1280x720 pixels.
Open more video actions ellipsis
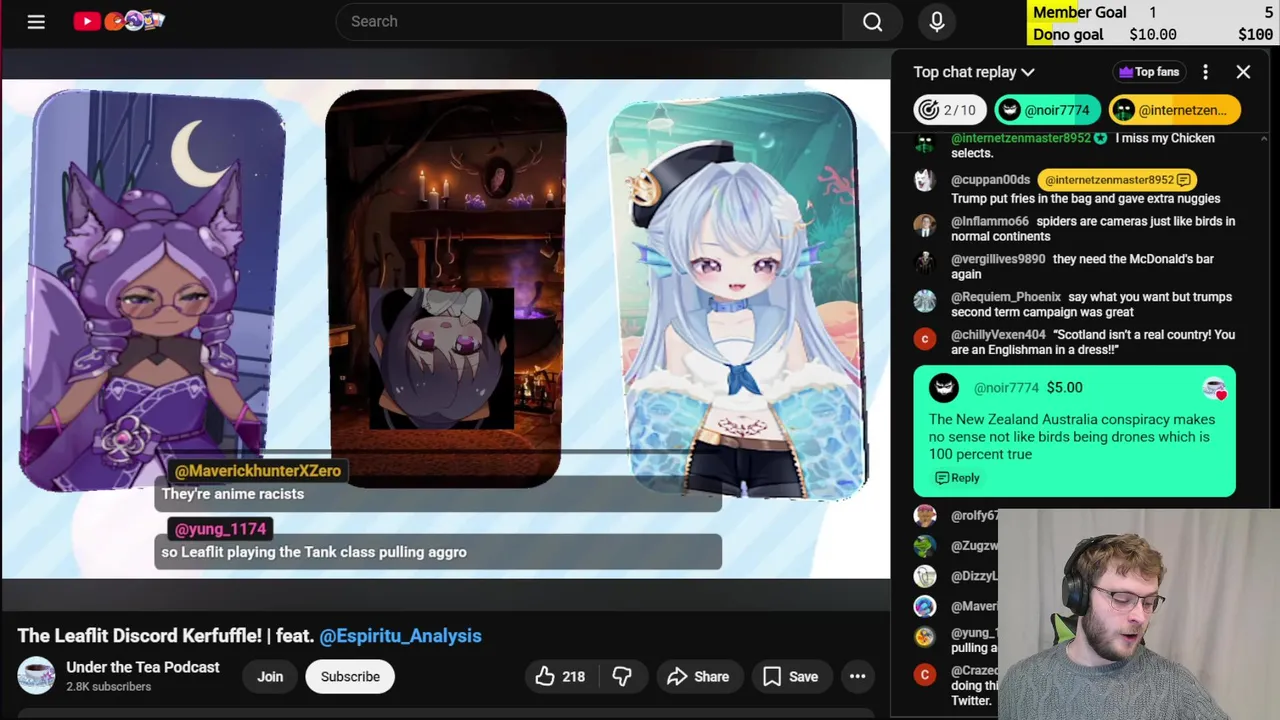[857, 677]
